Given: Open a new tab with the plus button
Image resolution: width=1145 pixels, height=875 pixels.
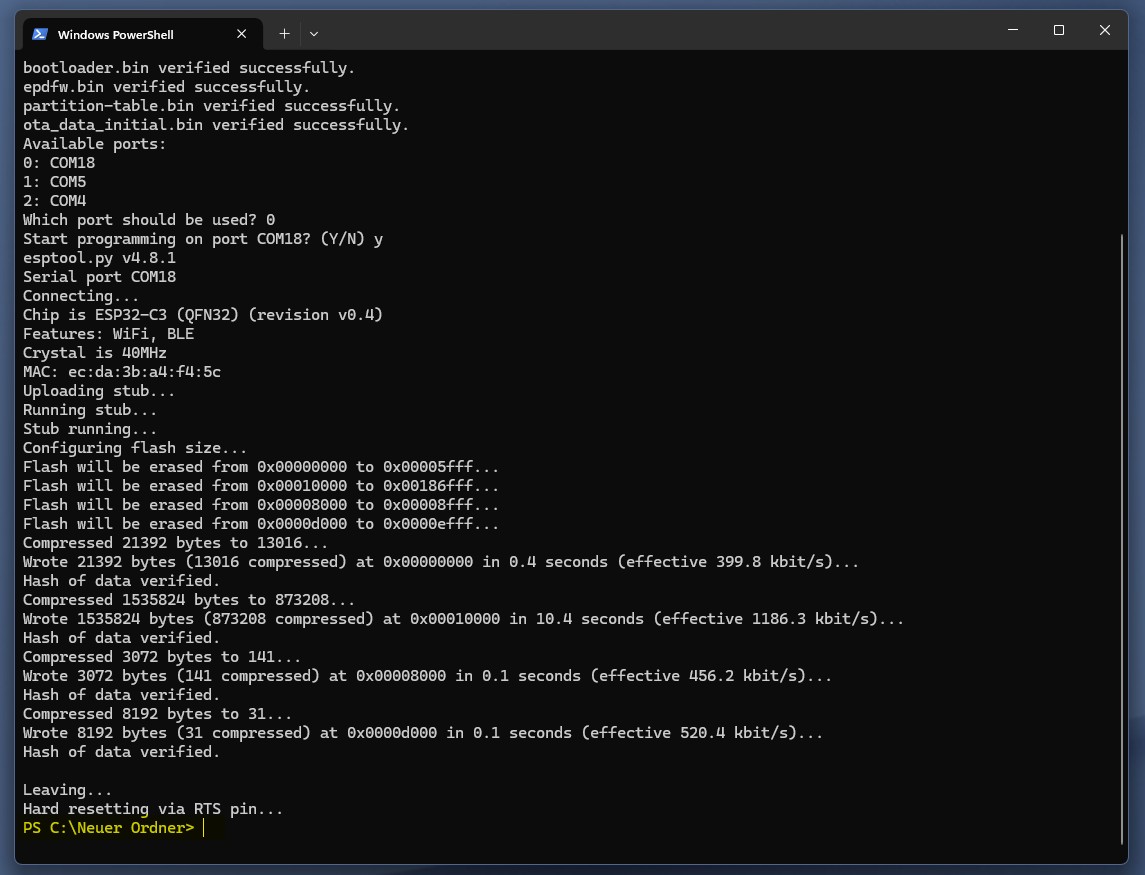Looking at the screenshot, I should 284,34.
